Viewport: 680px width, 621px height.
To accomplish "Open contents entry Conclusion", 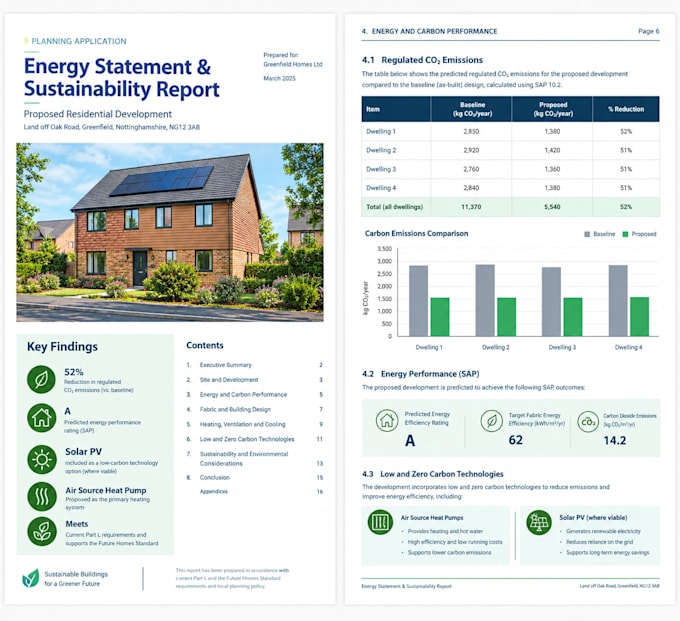I will [254, 477].
